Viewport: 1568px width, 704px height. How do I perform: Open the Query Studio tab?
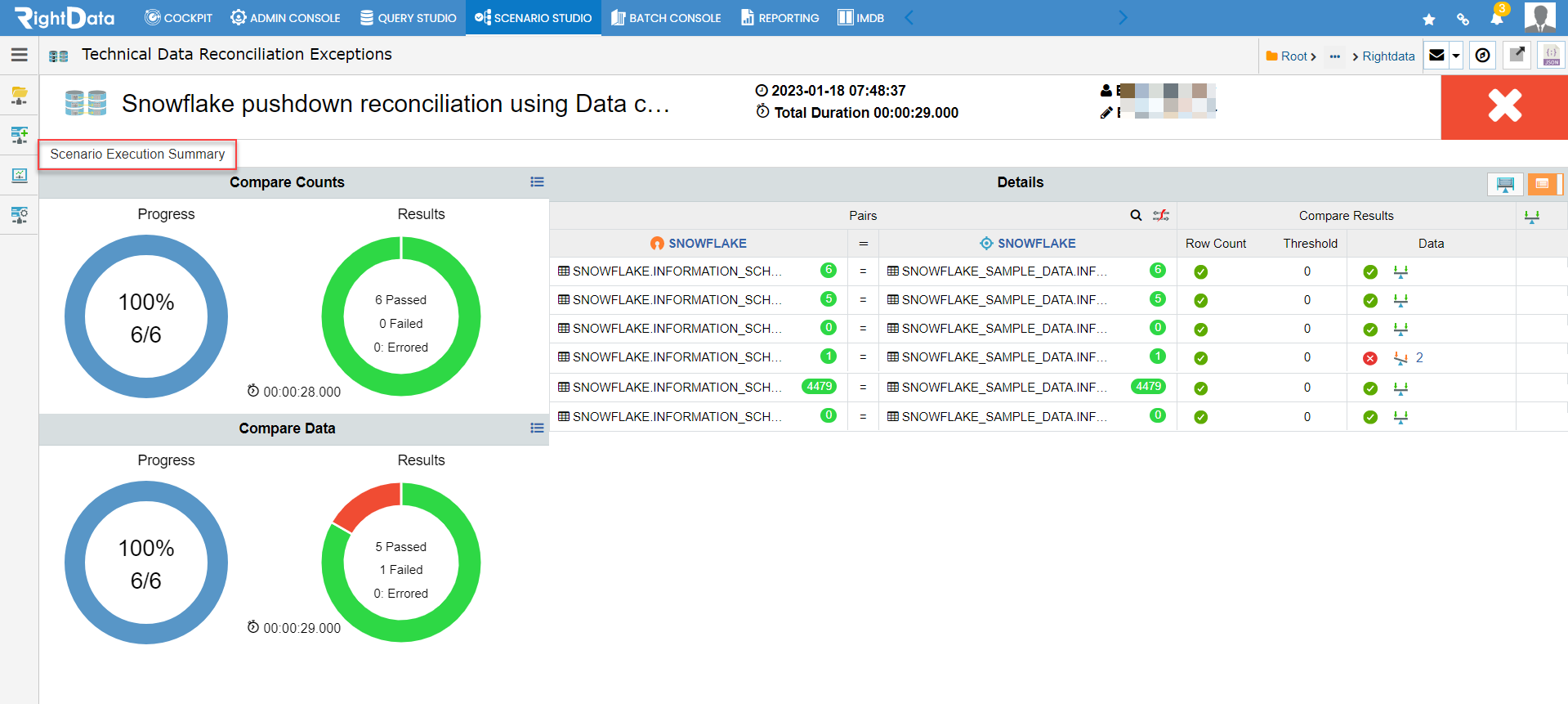pos(409,18)
